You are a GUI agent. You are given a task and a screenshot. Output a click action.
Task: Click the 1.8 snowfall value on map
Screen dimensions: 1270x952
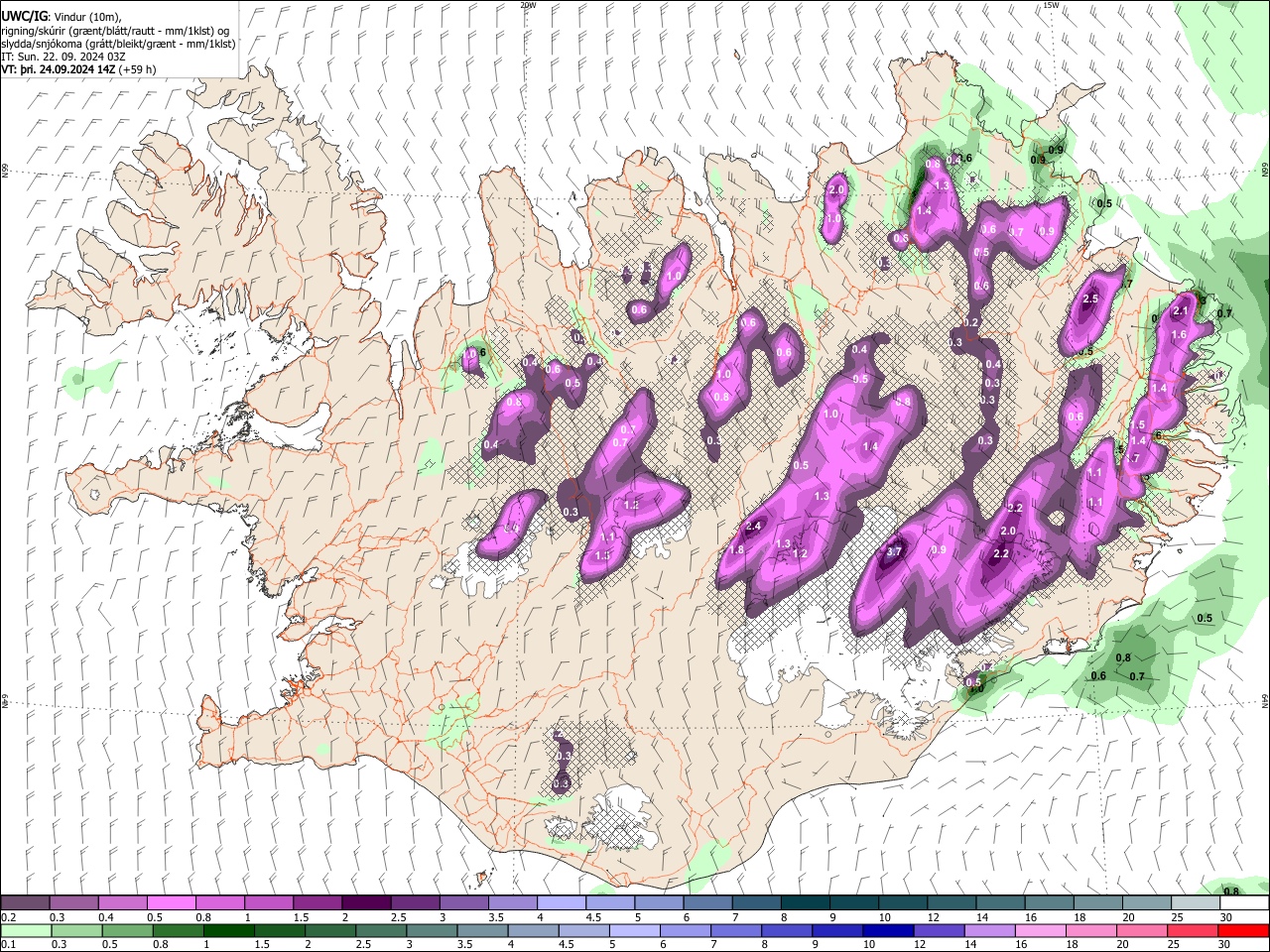[736, 550]
